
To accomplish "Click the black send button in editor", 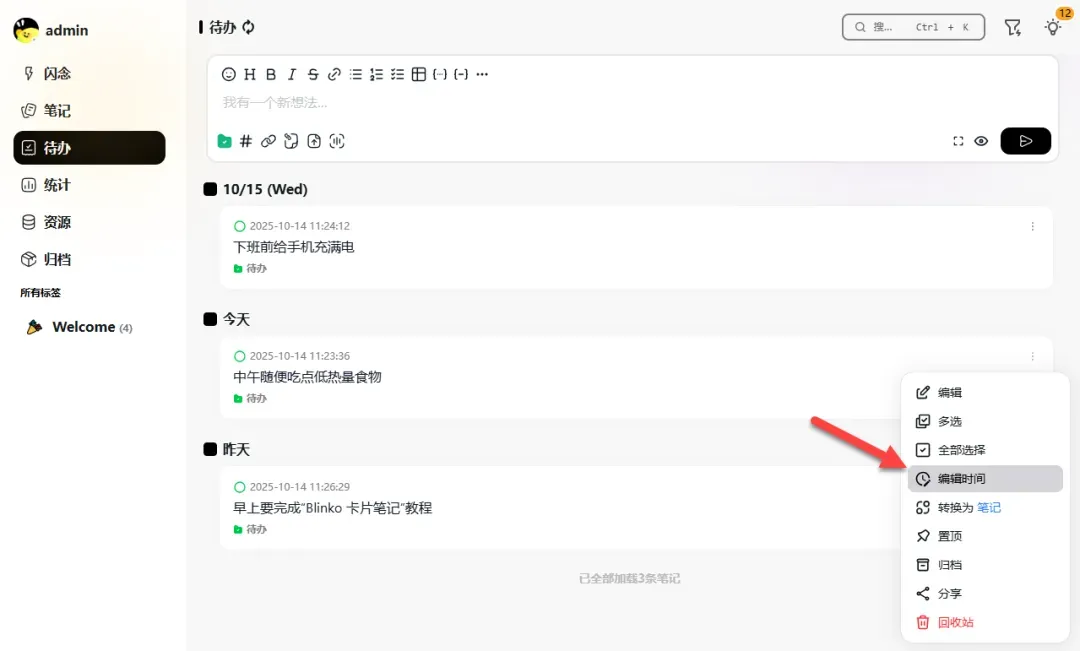I will tap(1025, 141).
